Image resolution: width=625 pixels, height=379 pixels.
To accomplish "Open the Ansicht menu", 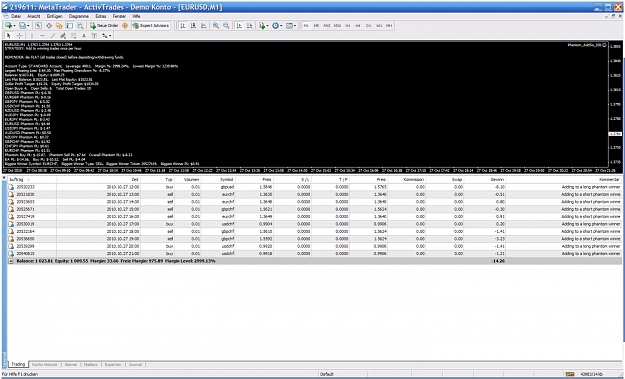I will click(33, 16).
